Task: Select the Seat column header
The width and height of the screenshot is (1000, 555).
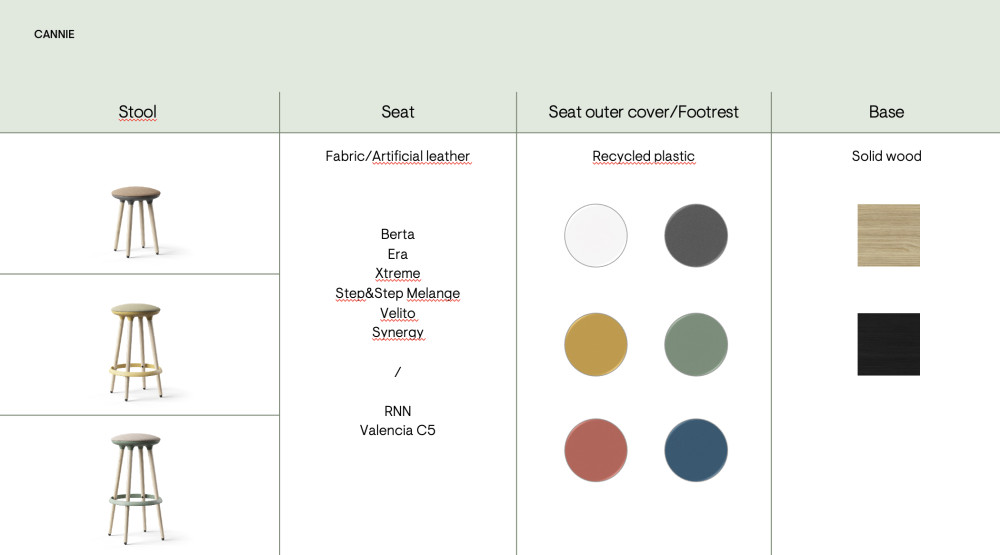Action: click(x=398, y=112)
